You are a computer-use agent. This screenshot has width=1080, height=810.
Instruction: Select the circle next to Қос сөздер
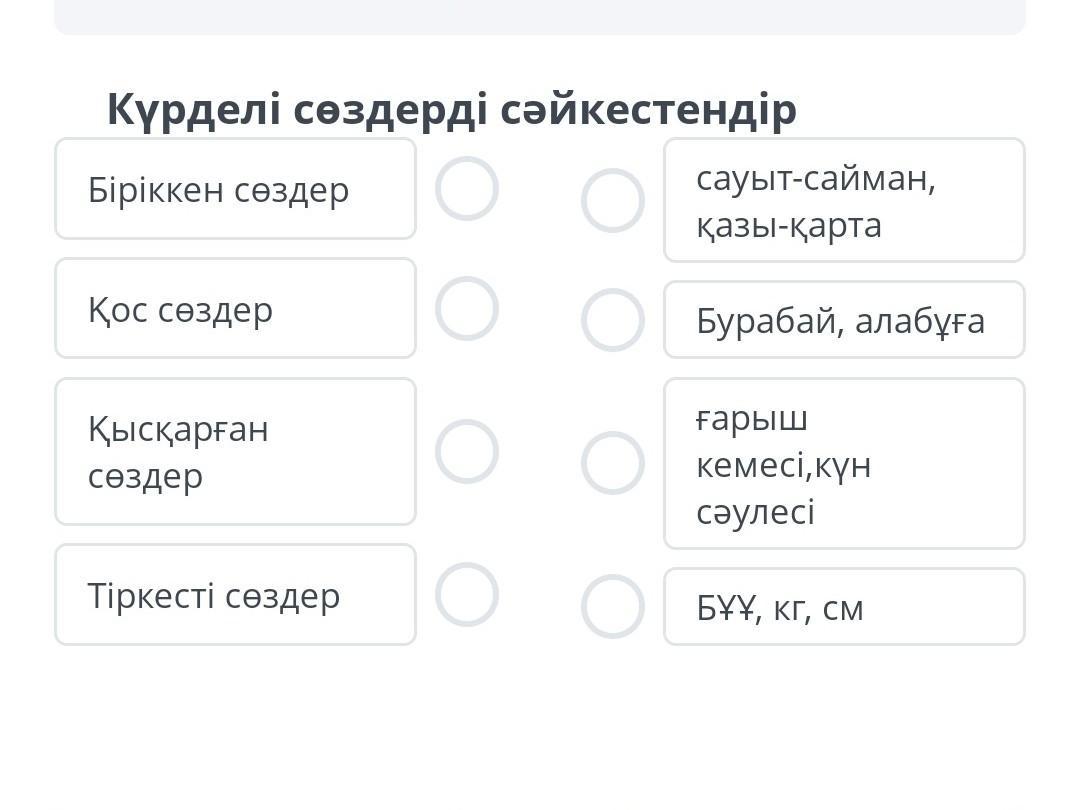pos(467,309)
